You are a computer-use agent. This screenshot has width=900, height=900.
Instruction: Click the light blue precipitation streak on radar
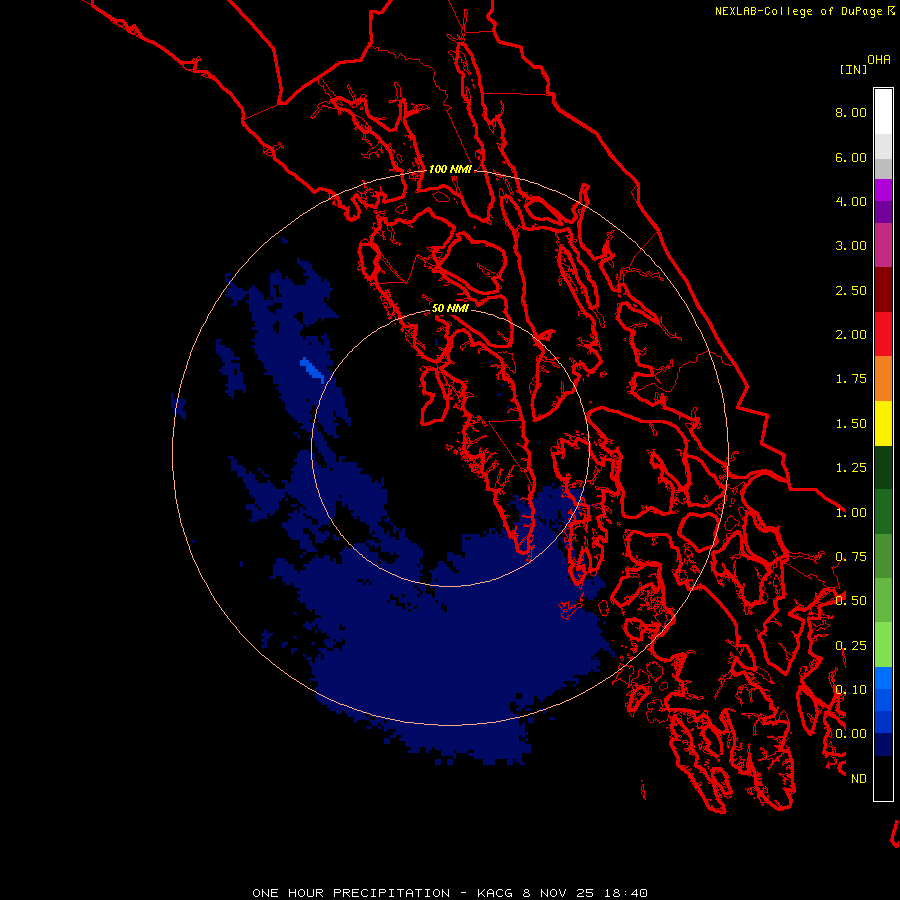312,368
